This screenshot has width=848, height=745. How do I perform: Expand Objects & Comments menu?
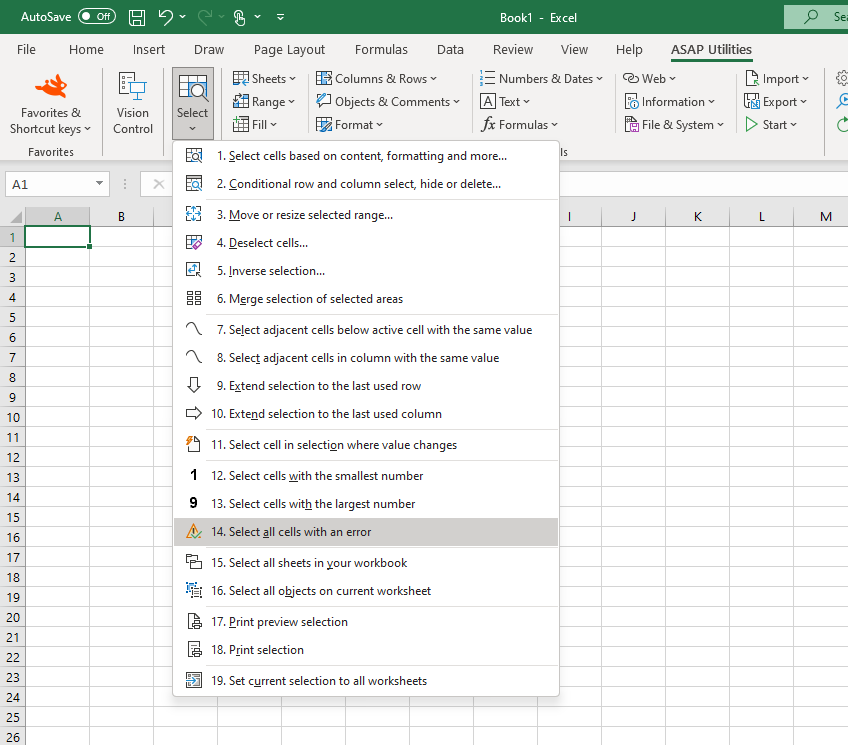(x=388, y=102)
